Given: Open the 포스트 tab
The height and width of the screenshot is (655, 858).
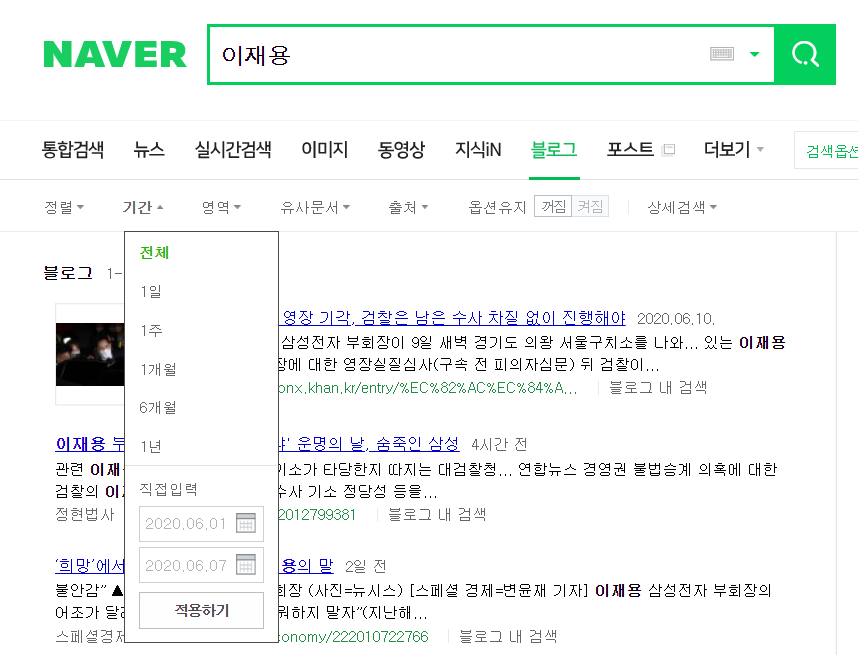Looking at the screenshot, I should click(630, 149).
